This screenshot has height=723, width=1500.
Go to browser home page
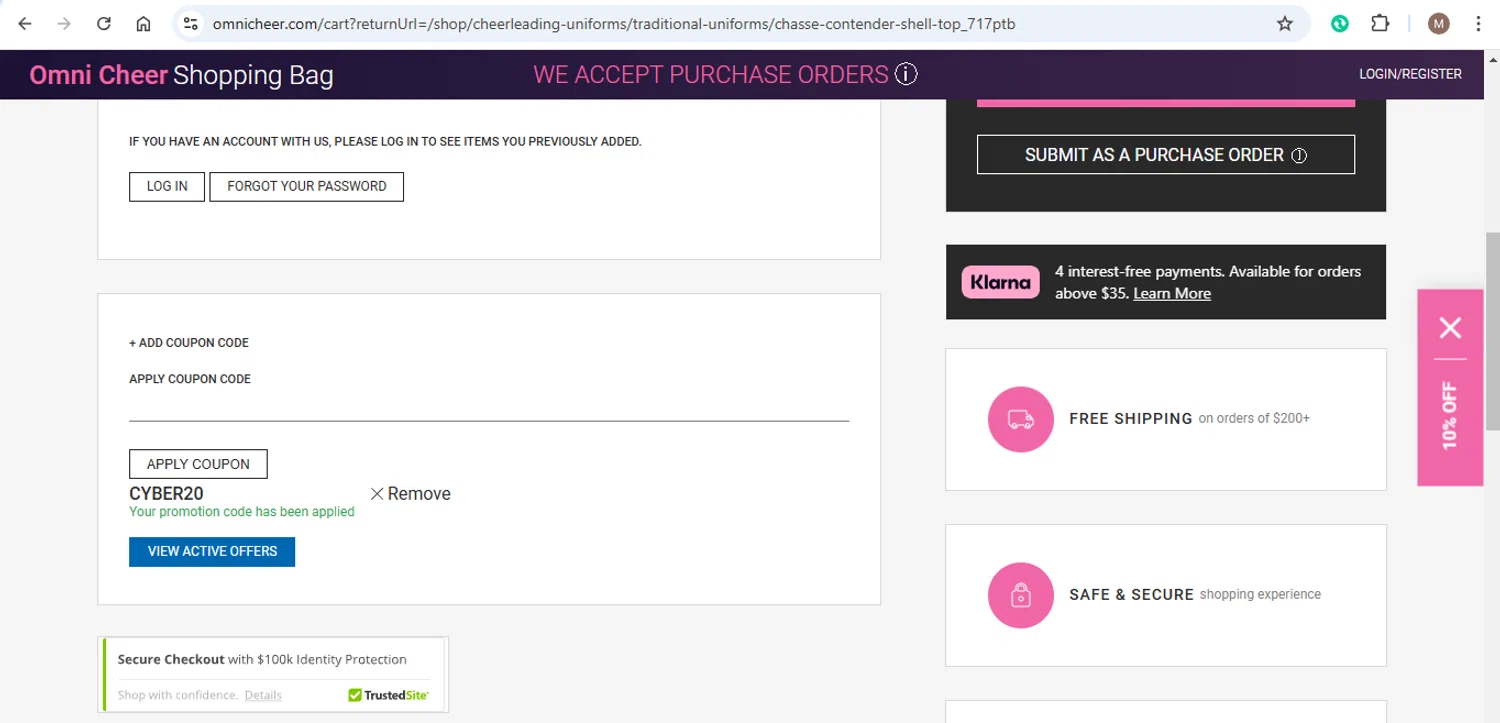tap(143, 24)
